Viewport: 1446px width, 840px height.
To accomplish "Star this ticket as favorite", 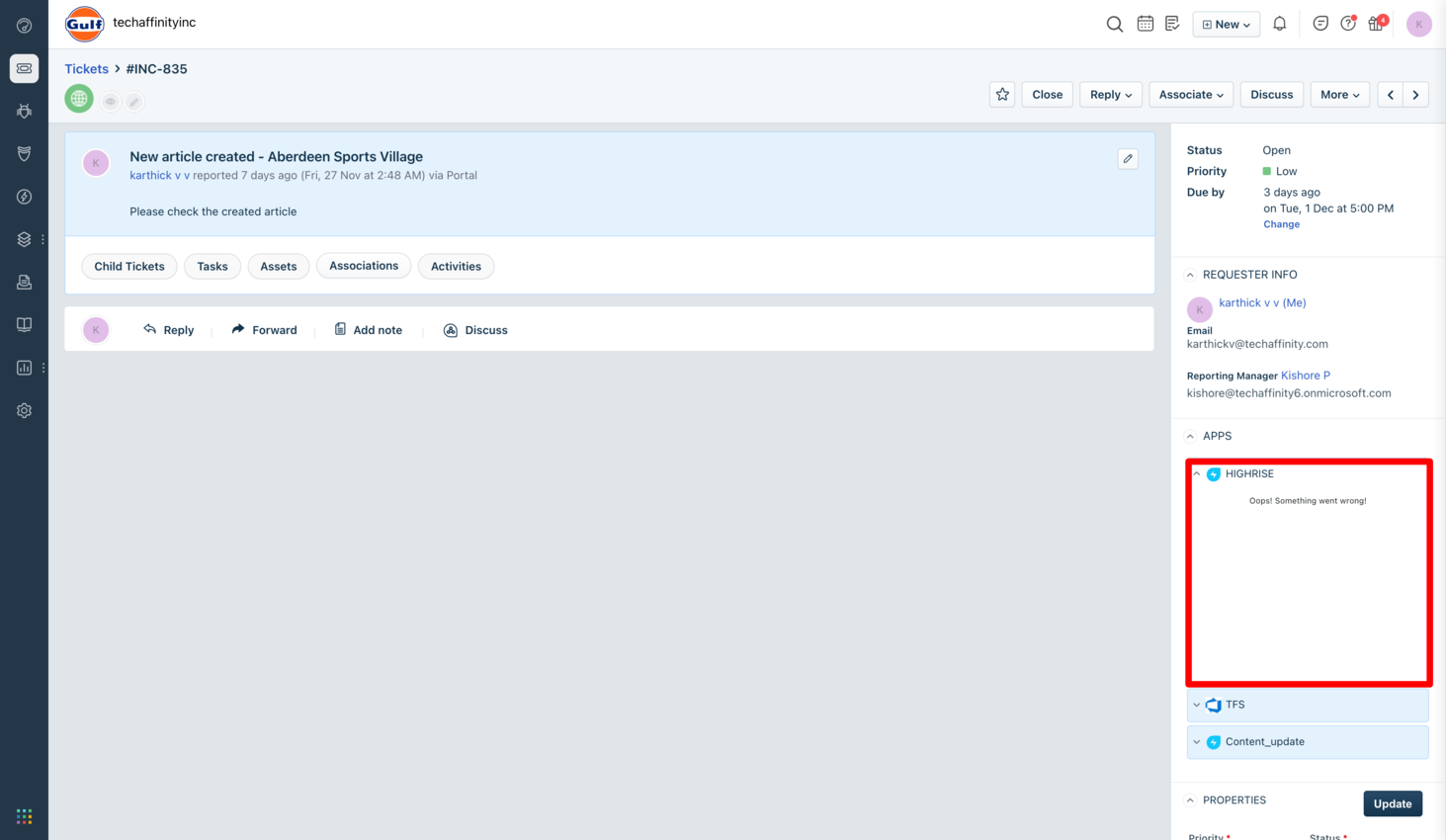I will point(1002,95).
